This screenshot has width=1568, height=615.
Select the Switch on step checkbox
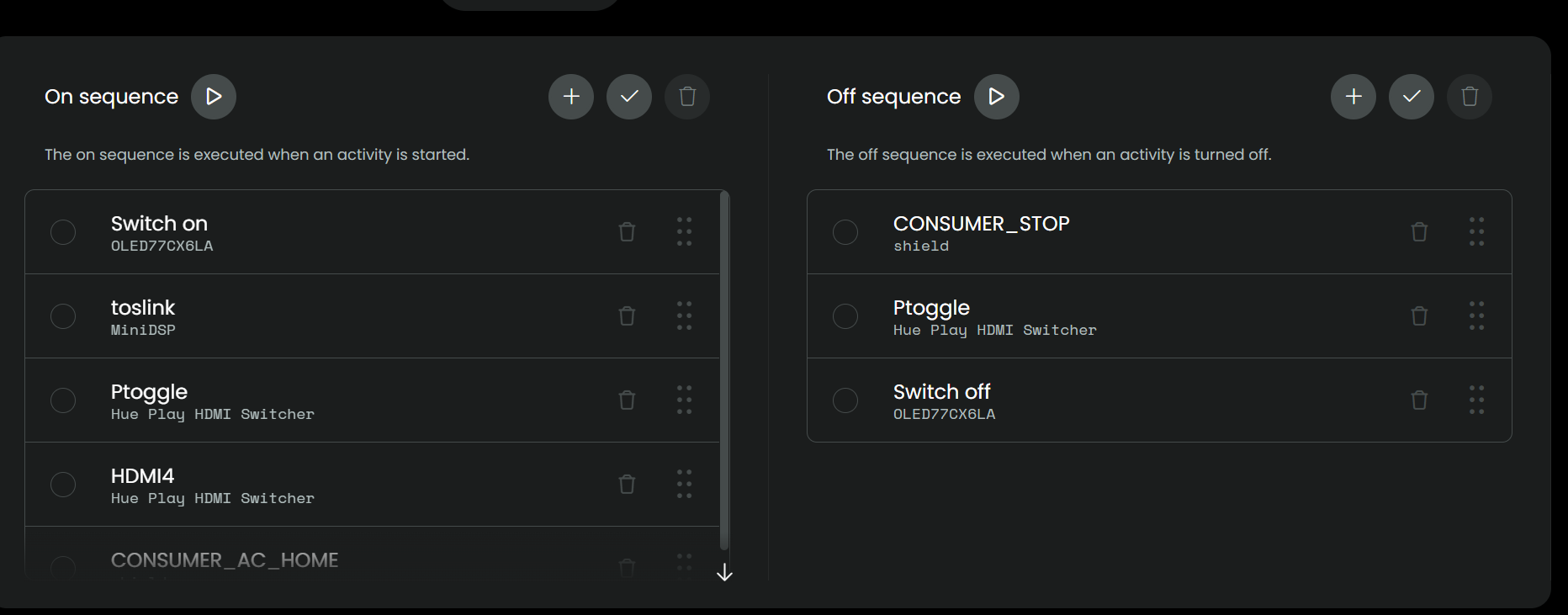(x=63, y=232)
